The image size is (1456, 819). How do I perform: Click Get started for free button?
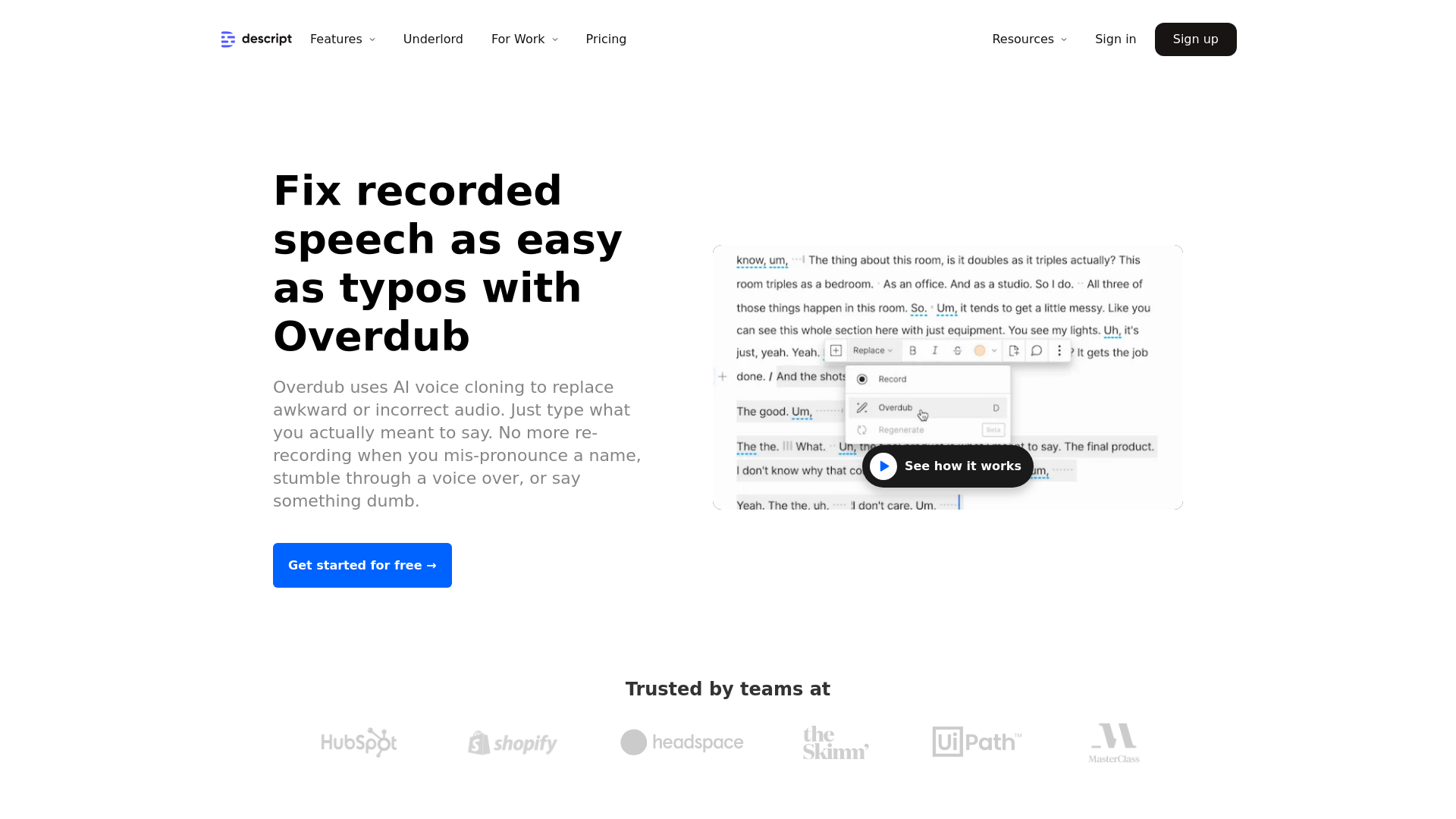pos(362,565)
